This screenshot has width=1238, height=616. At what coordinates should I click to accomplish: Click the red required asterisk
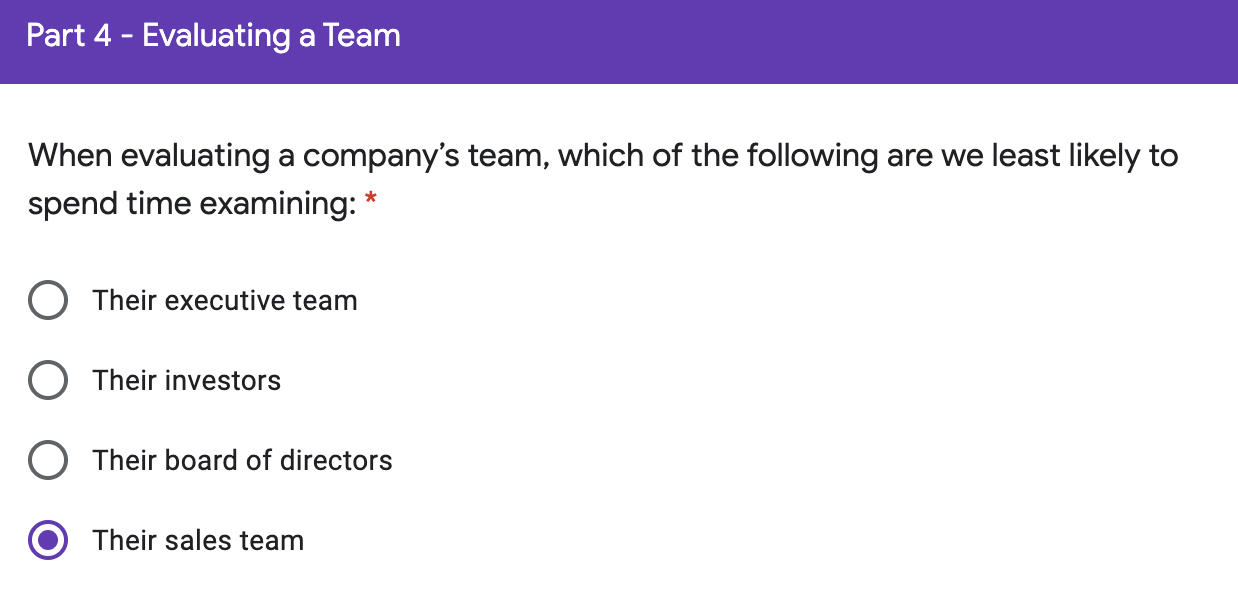click(371, 203)
